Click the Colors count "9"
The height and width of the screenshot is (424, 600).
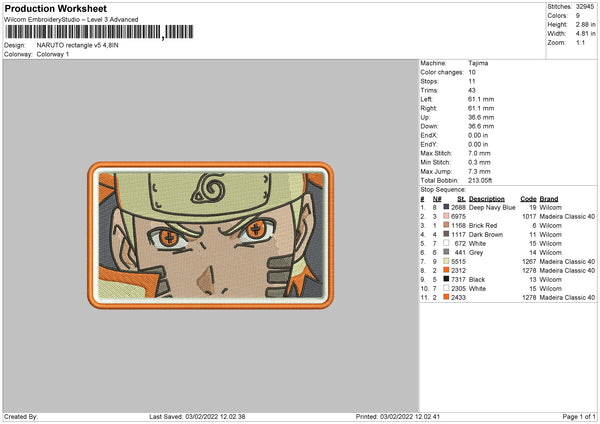(x=578, y=16)
